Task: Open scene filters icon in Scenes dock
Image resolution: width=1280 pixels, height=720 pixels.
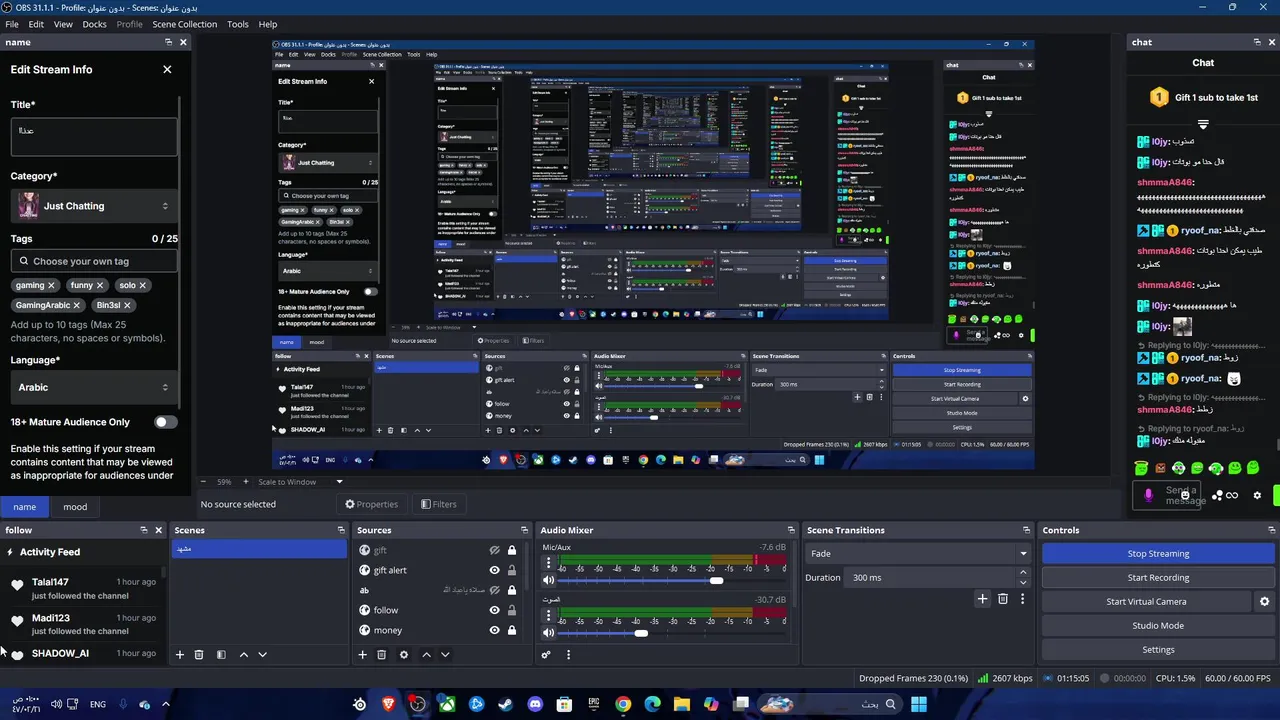Action: [x=221, y=655]
